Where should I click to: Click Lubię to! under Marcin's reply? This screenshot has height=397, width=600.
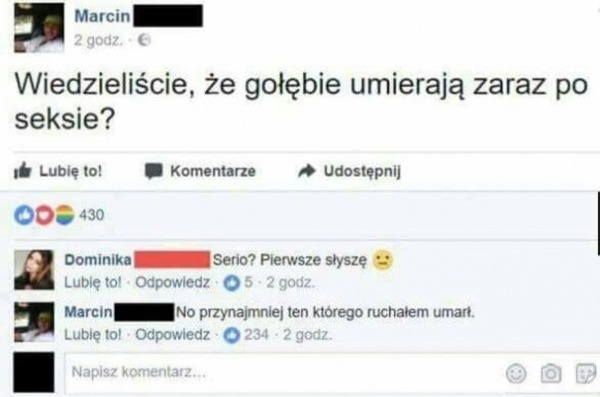point(93,335)
